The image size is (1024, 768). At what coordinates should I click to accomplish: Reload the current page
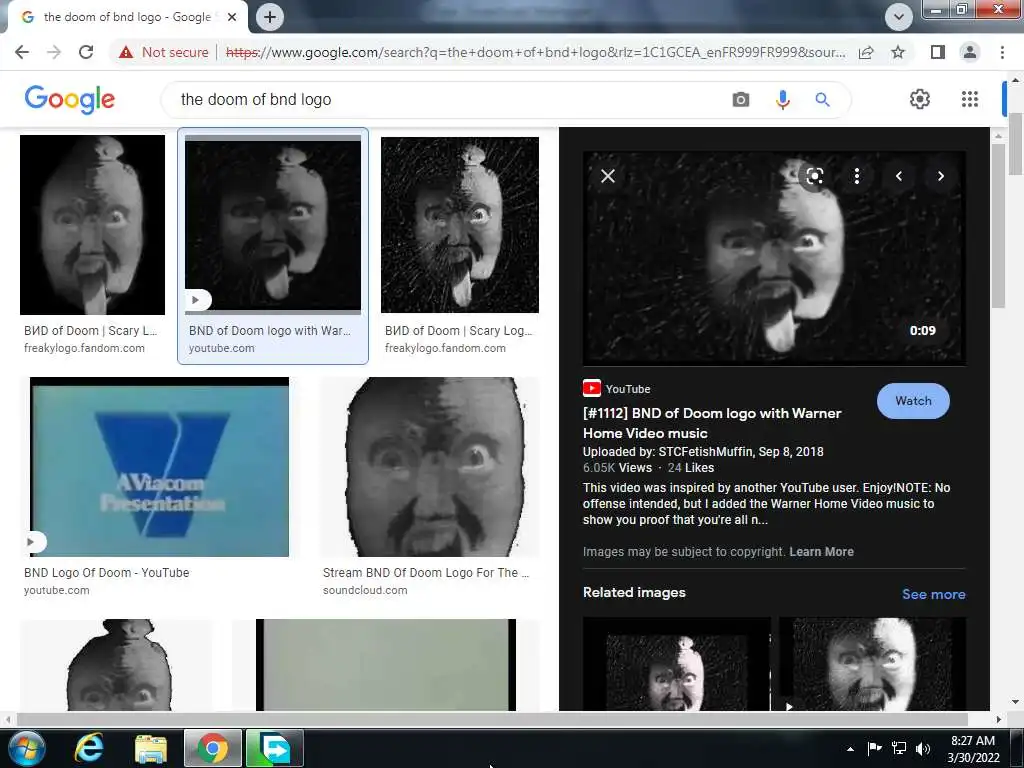[86, 52]
